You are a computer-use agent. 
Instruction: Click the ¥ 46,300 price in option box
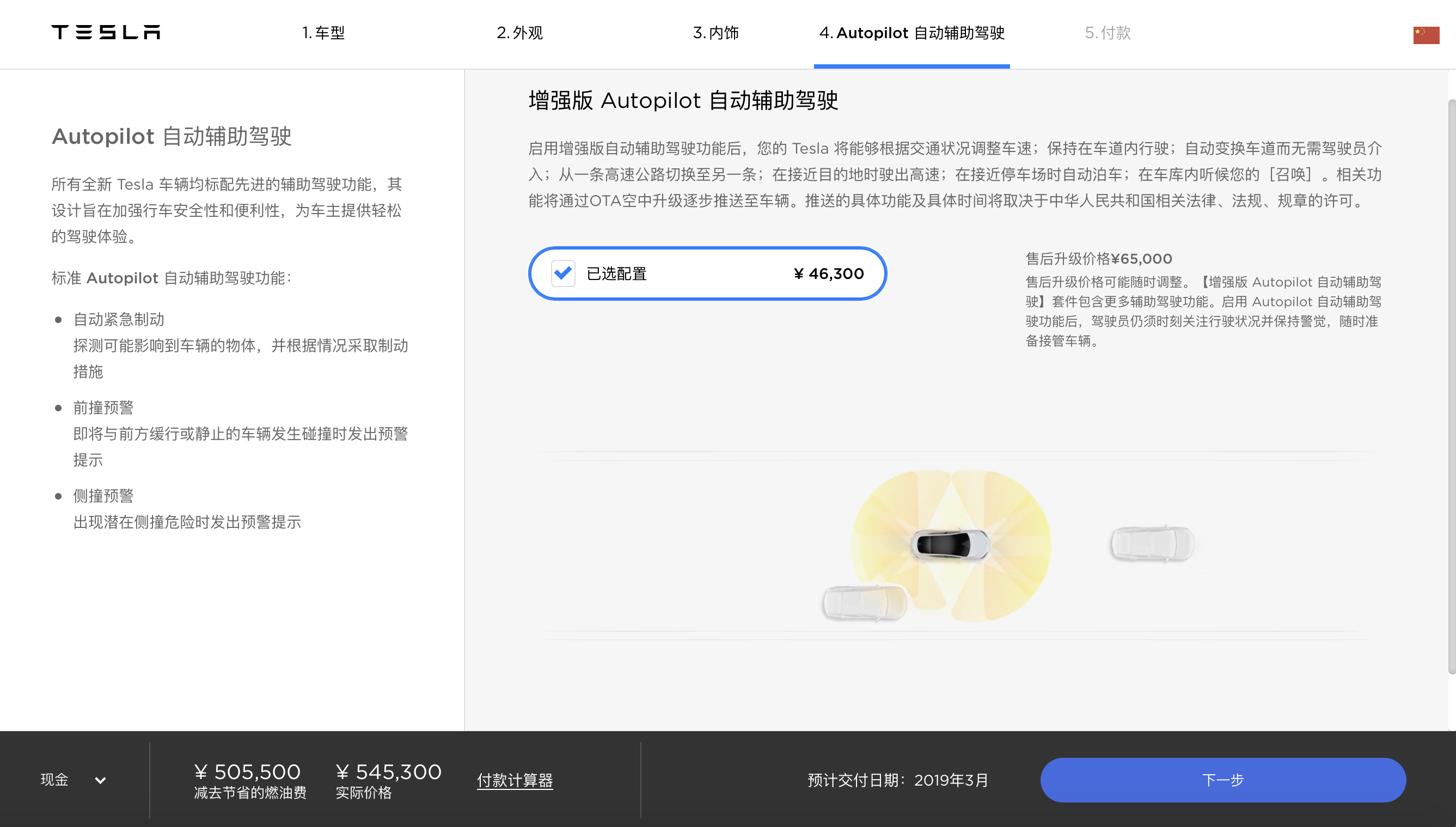828,274
